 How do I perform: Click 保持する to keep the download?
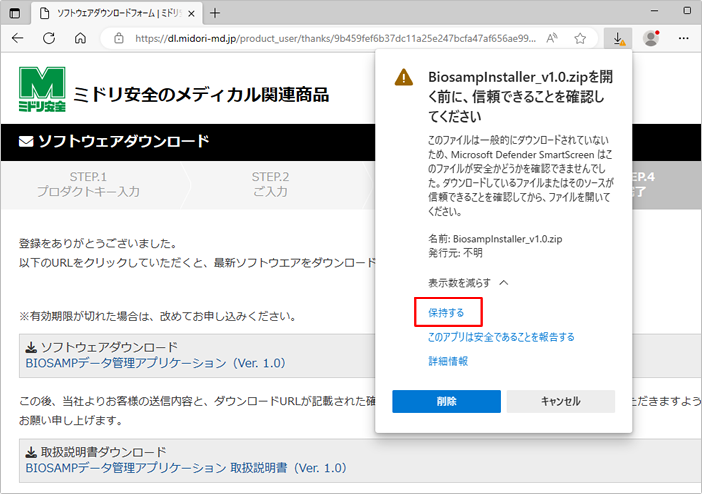tap(446, 313)
